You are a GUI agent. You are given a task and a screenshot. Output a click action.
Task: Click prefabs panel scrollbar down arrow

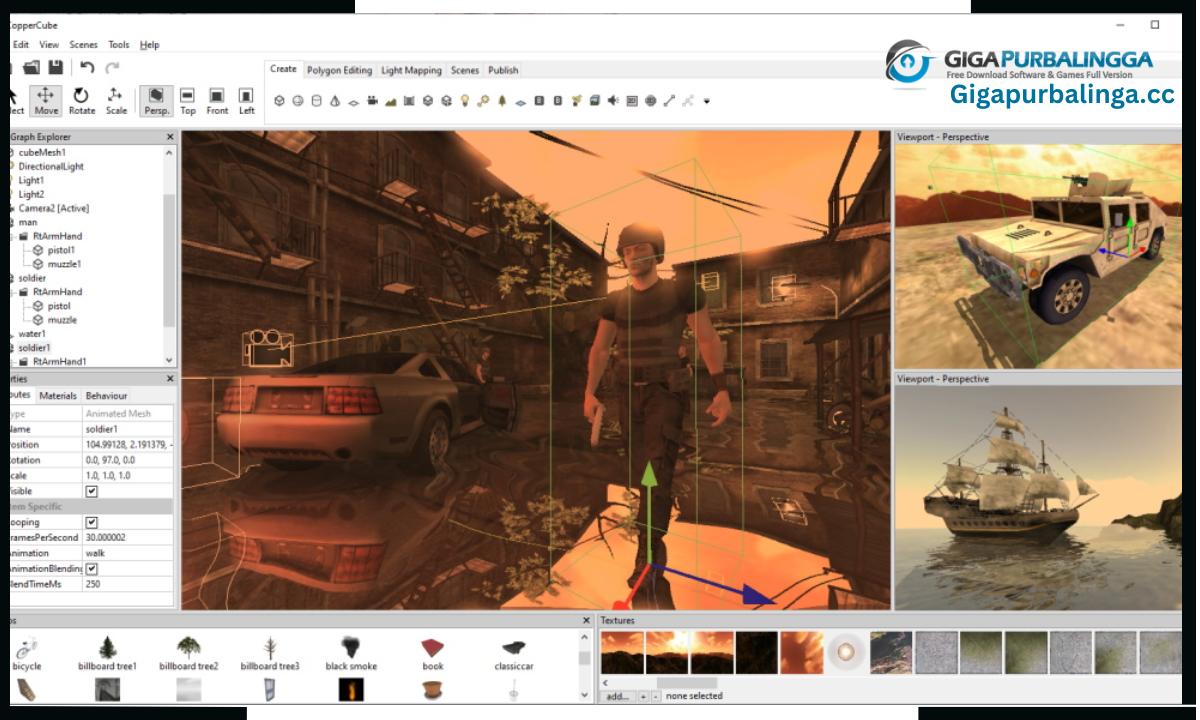585,693
